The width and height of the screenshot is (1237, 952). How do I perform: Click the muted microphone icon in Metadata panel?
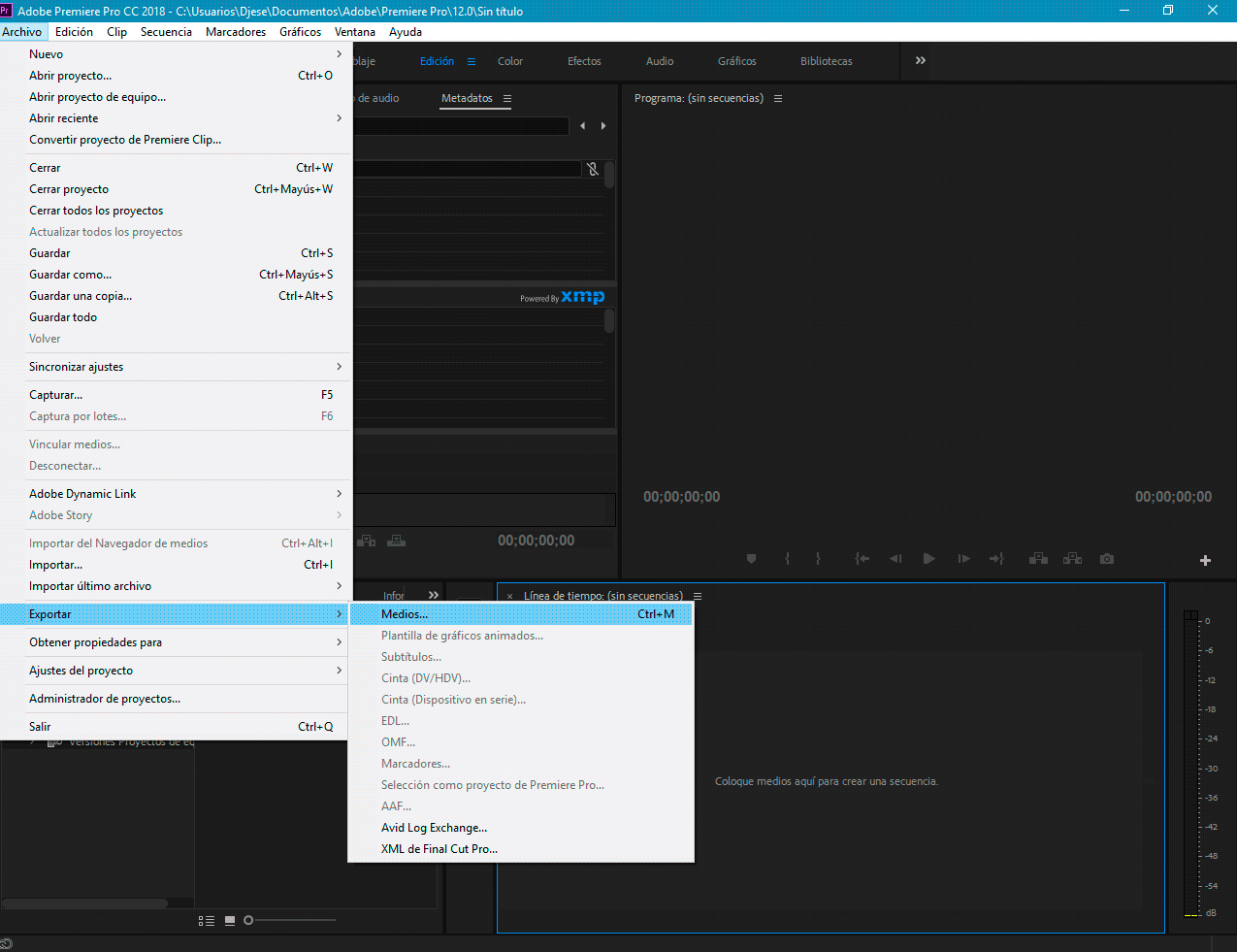click(593, 169)
